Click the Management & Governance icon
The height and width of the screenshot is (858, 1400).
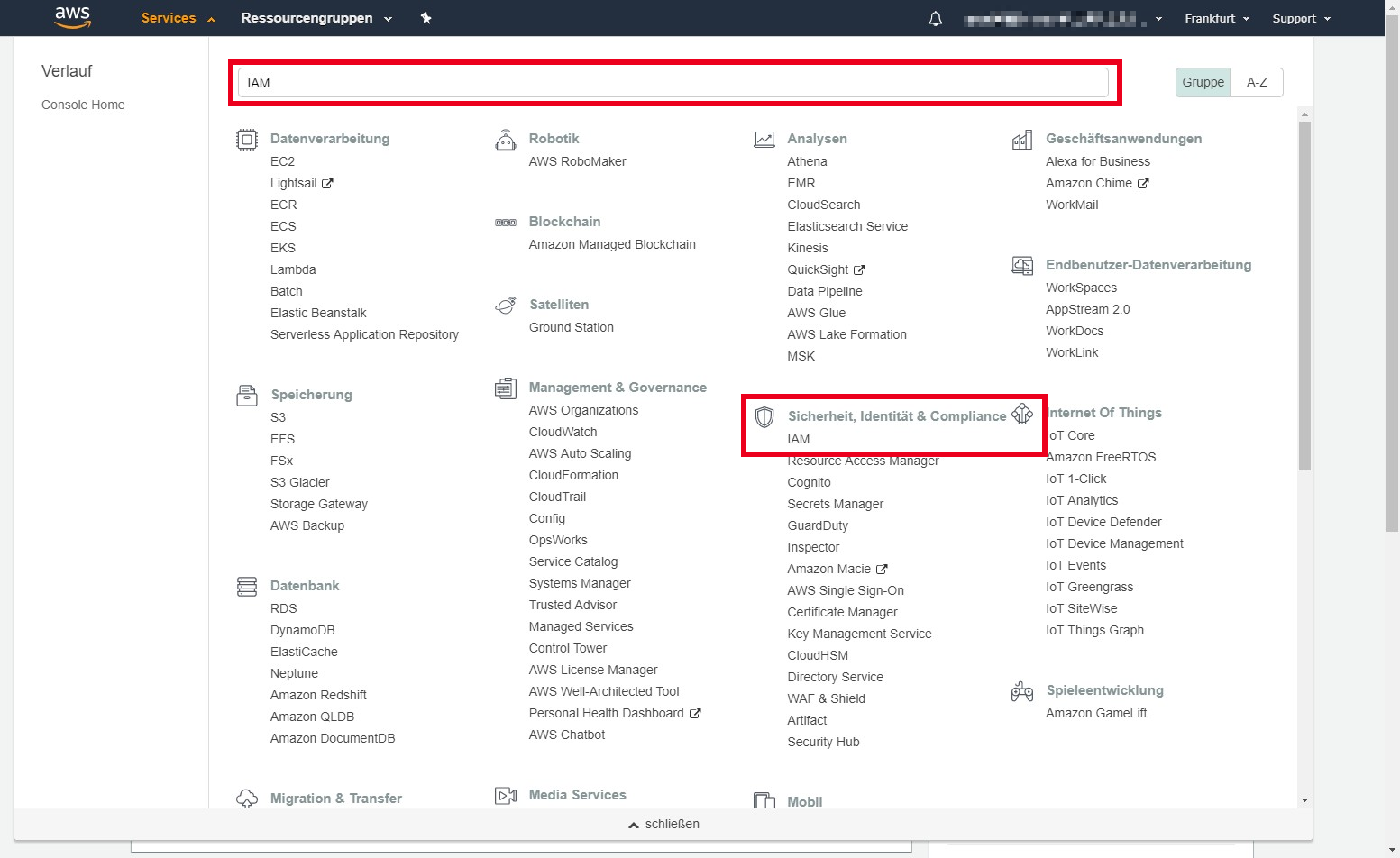pos(506,388)
